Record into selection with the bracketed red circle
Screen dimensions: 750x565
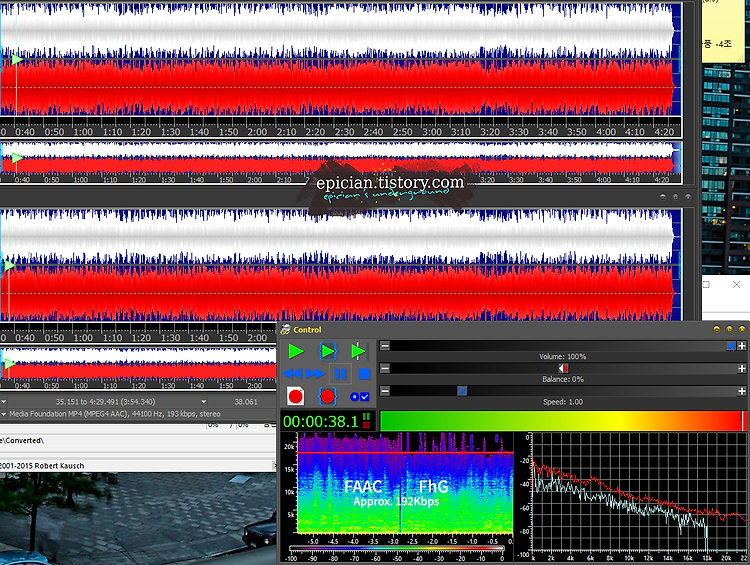pyautogui.click(x=328, y=396)
